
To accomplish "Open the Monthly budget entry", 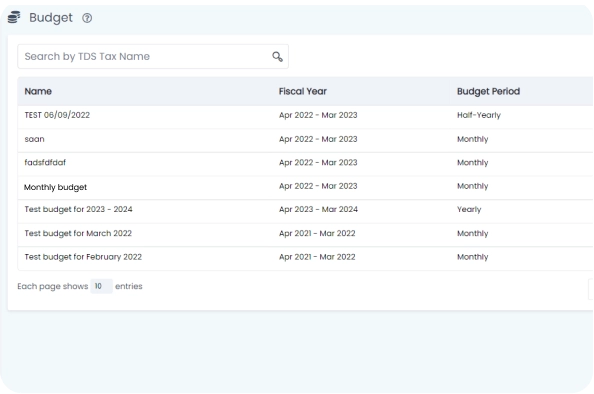I will (55, 187).
